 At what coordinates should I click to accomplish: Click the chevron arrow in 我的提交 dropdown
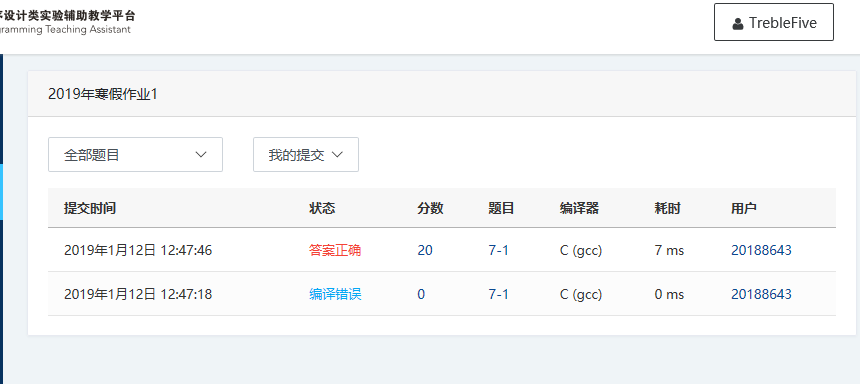point(337,155)
